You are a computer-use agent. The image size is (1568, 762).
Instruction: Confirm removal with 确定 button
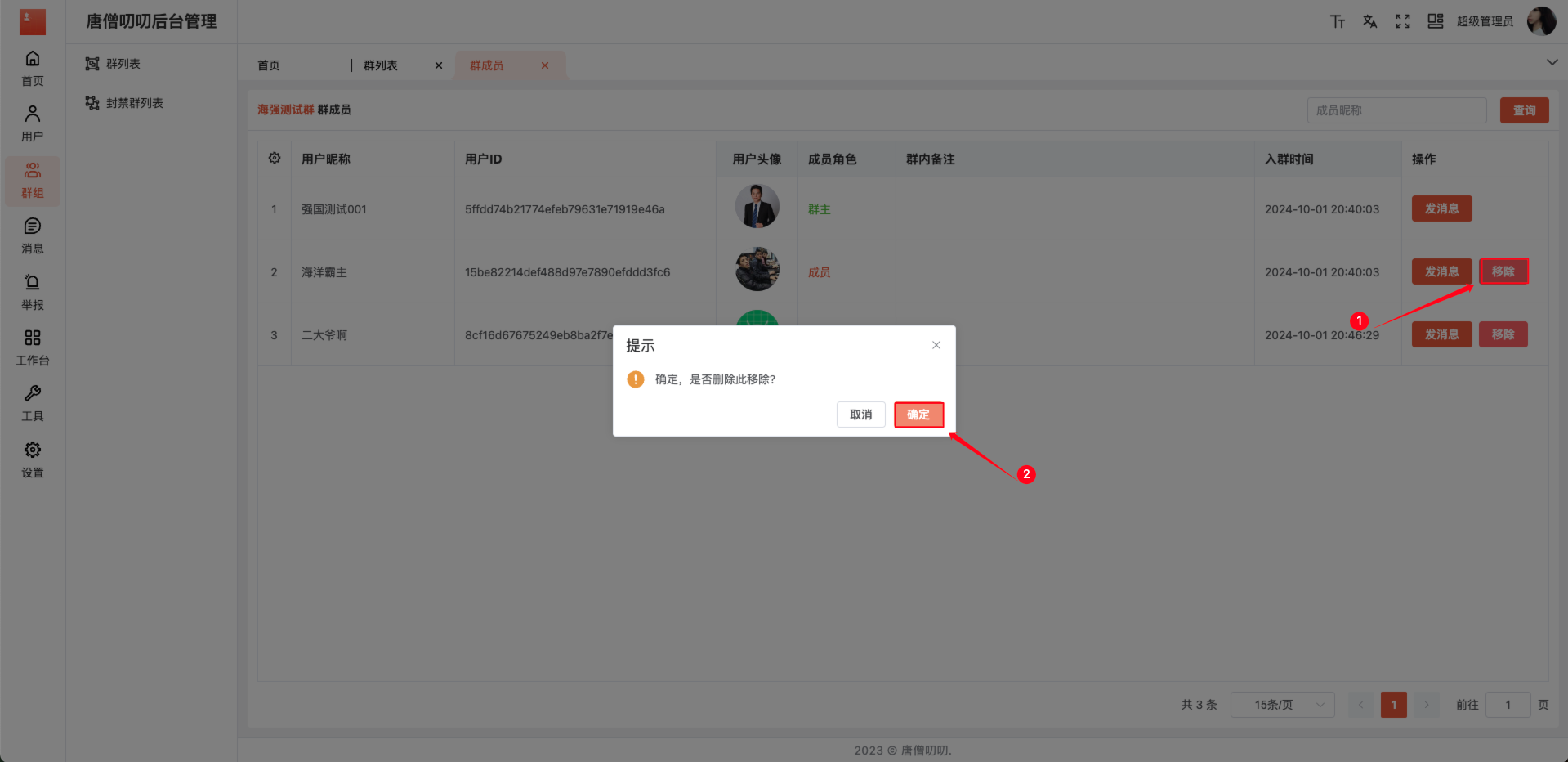tap(918, 415)
